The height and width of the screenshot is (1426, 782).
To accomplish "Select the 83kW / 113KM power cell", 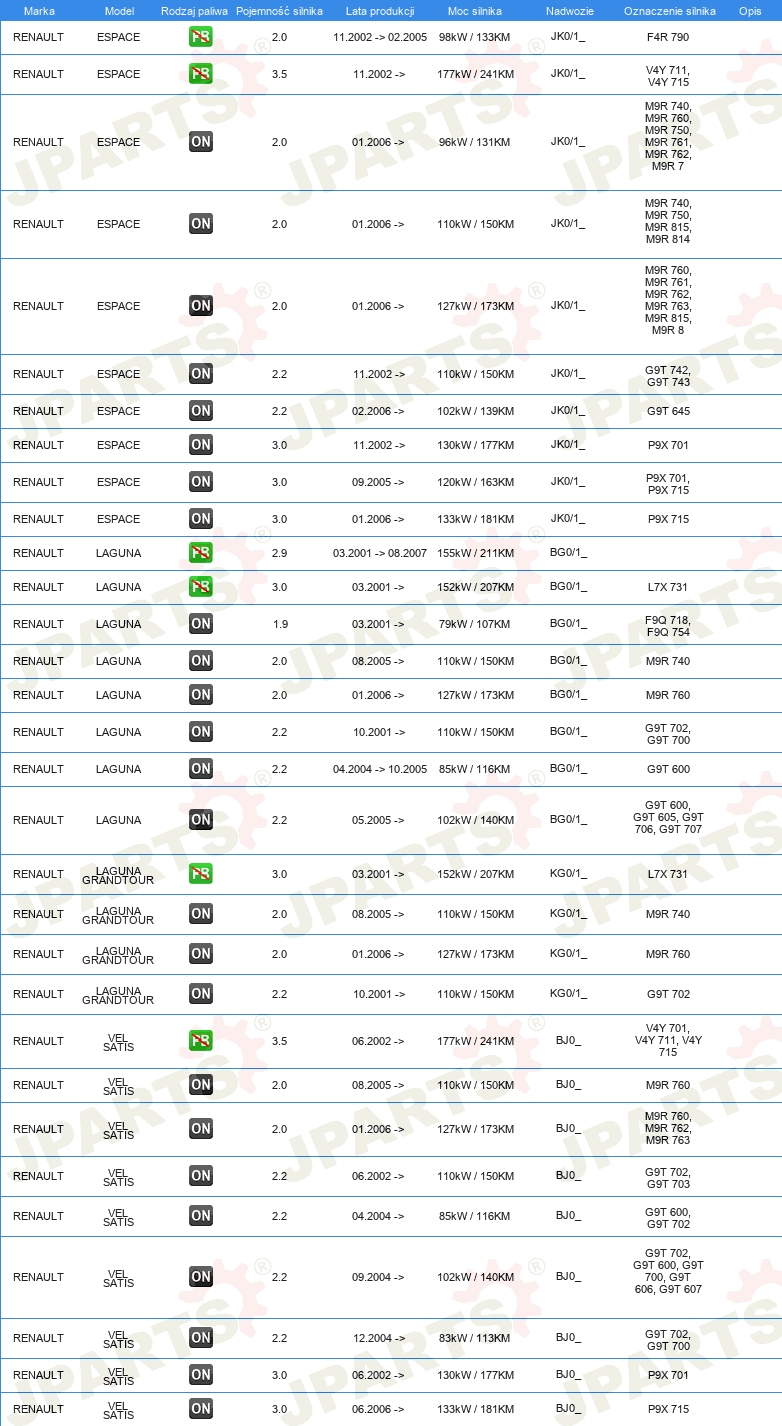I will pos(475,1338).
